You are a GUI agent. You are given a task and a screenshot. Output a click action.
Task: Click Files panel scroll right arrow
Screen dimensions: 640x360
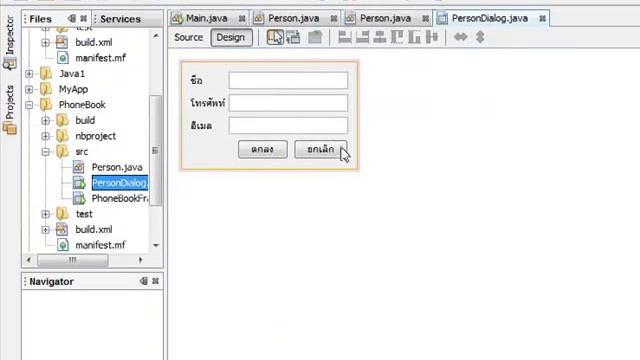coord(140,260)
